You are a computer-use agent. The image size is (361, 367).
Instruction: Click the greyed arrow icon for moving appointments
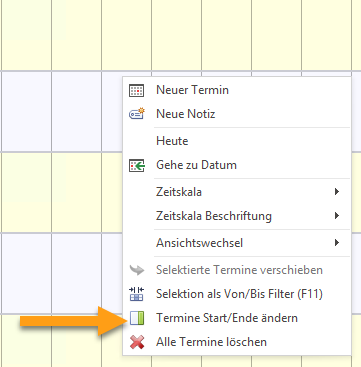pyautogui.click(x=137, y=270)
